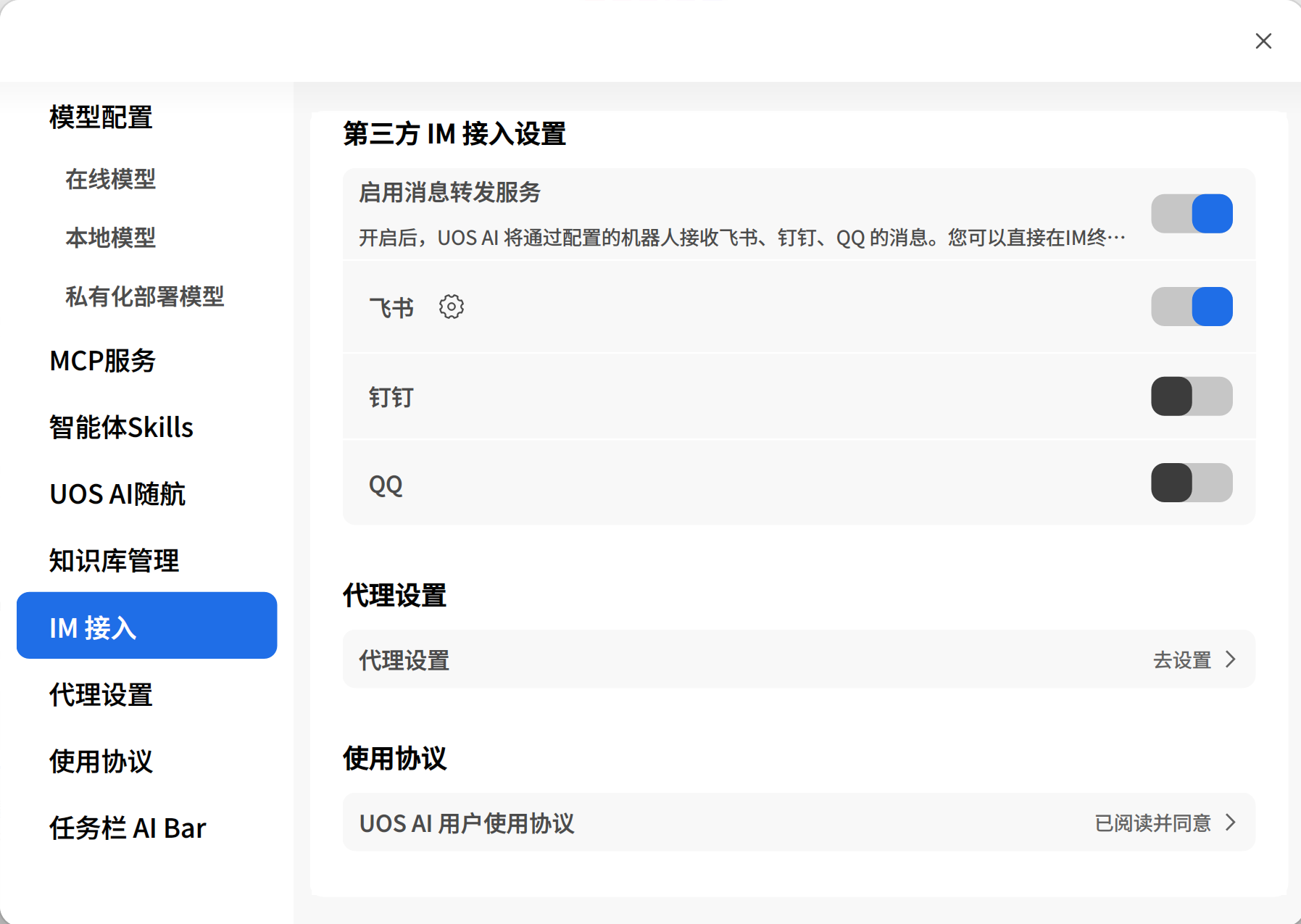The image size is (1301, 924).
Task: Enable the QQ integration switch
Action: pyautogui.click(x=1192, y=482)
